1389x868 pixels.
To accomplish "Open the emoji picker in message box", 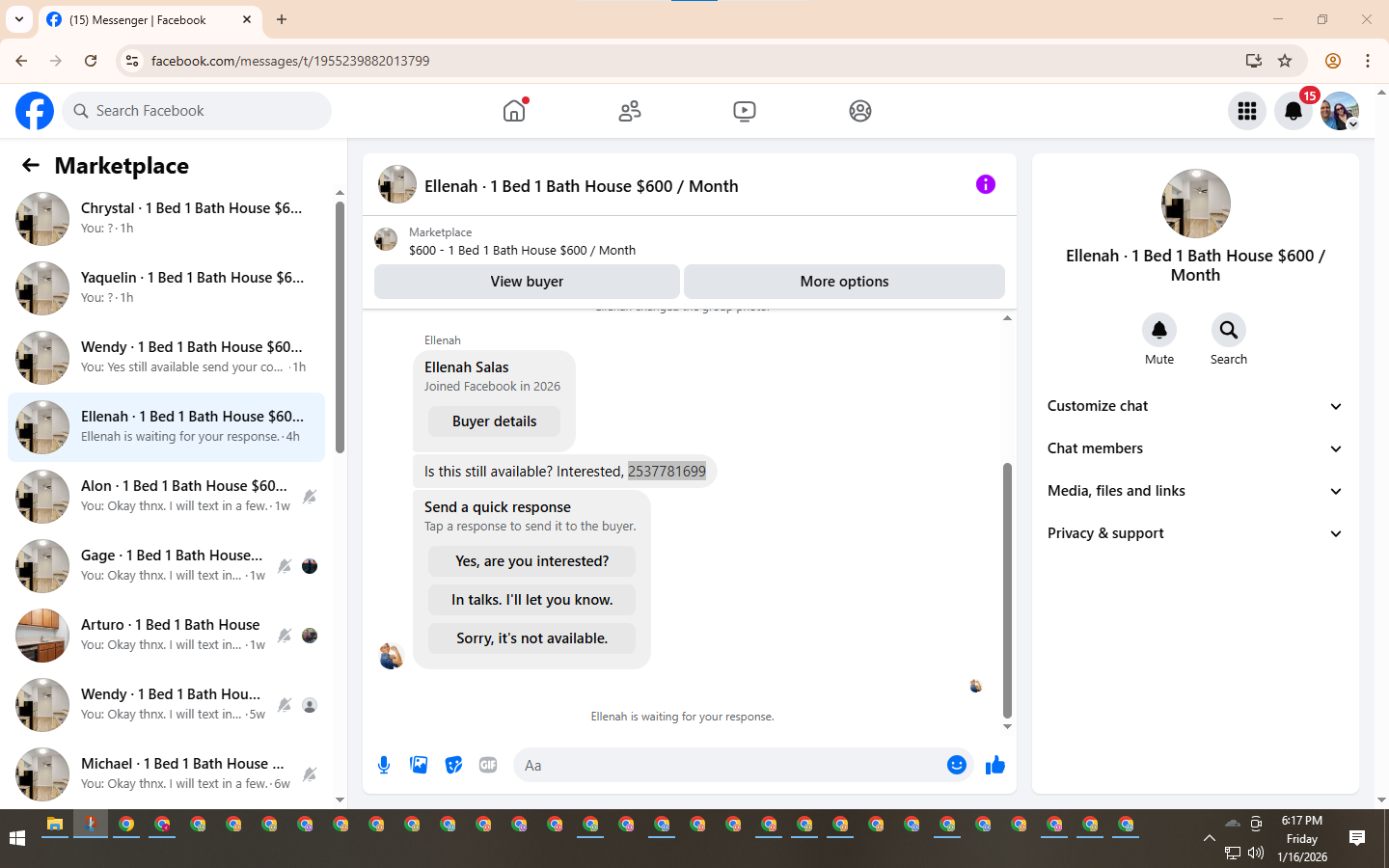I will click(x=956, y=765).
